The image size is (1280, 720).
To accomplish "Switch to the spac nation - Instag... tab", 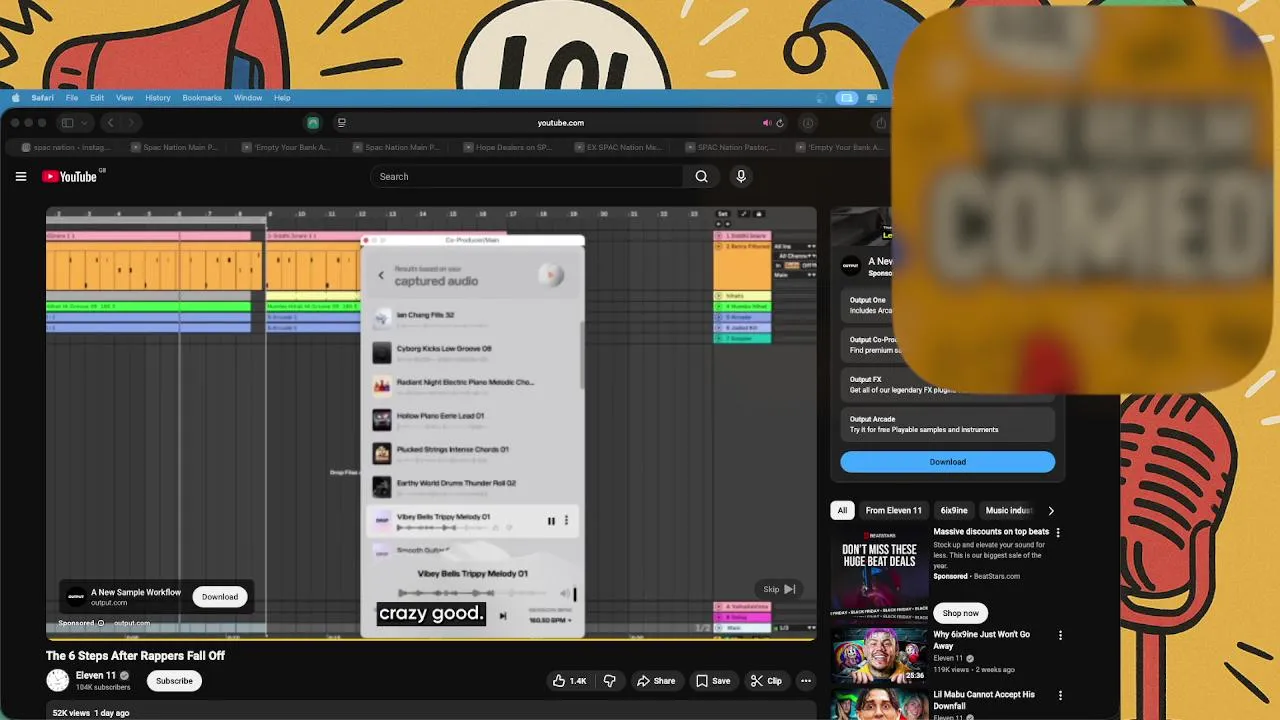I will (67, 147).
